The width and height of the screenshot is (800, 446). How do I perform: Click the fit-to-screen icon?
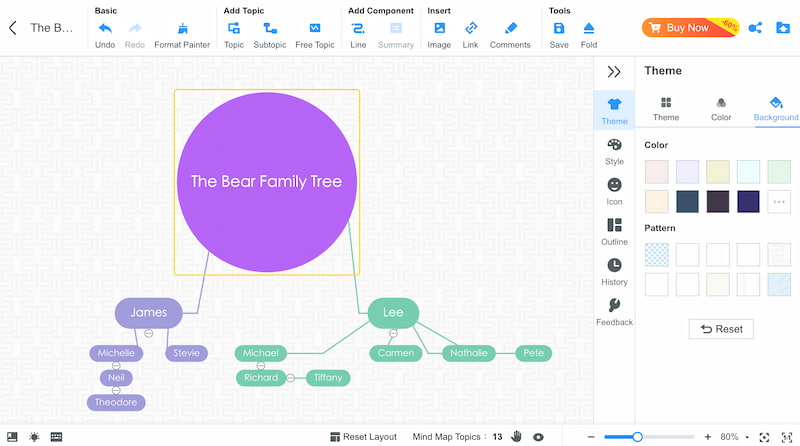(764, 437)
